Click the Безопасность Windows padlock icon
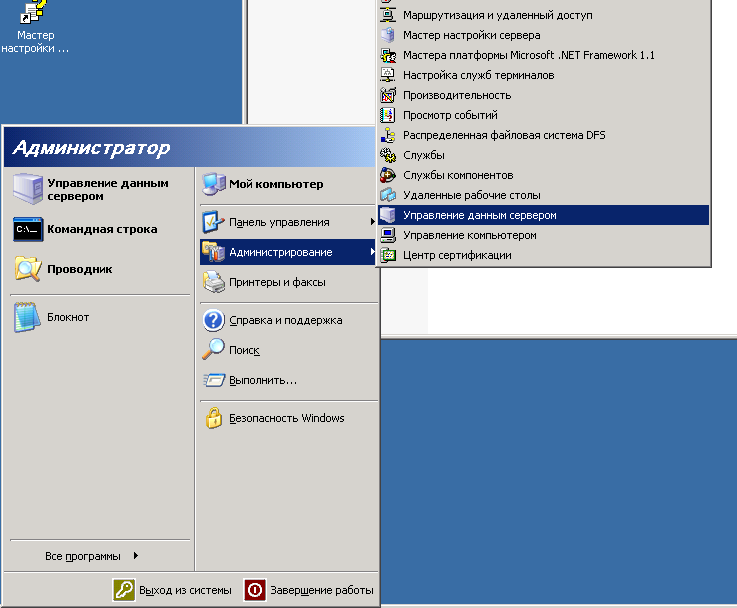This screenshot has height=608, width=737. pyautogui.click(x=213, y=418)
